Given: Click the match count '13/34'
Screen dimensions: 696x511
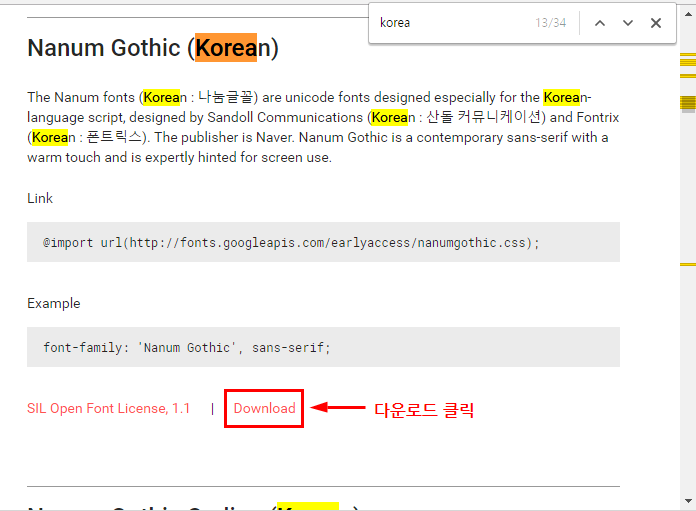Looking at the screenshot, I should click(550, 23).
